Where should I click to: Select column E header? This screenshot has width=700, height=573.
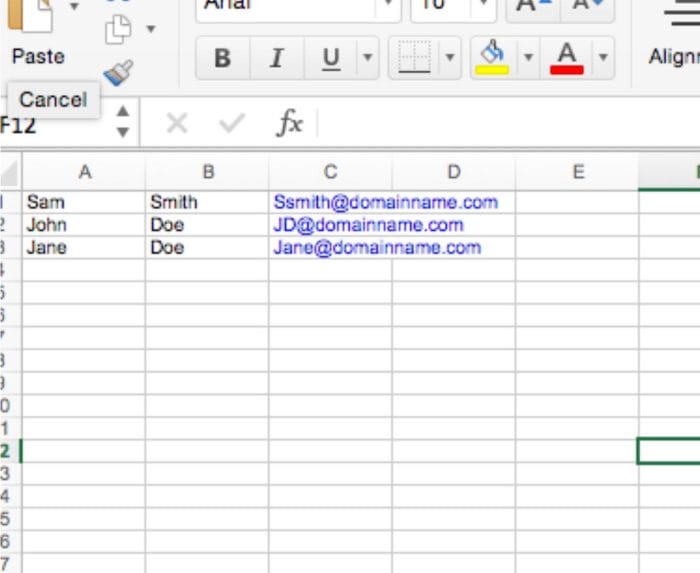tap(577, 172)
